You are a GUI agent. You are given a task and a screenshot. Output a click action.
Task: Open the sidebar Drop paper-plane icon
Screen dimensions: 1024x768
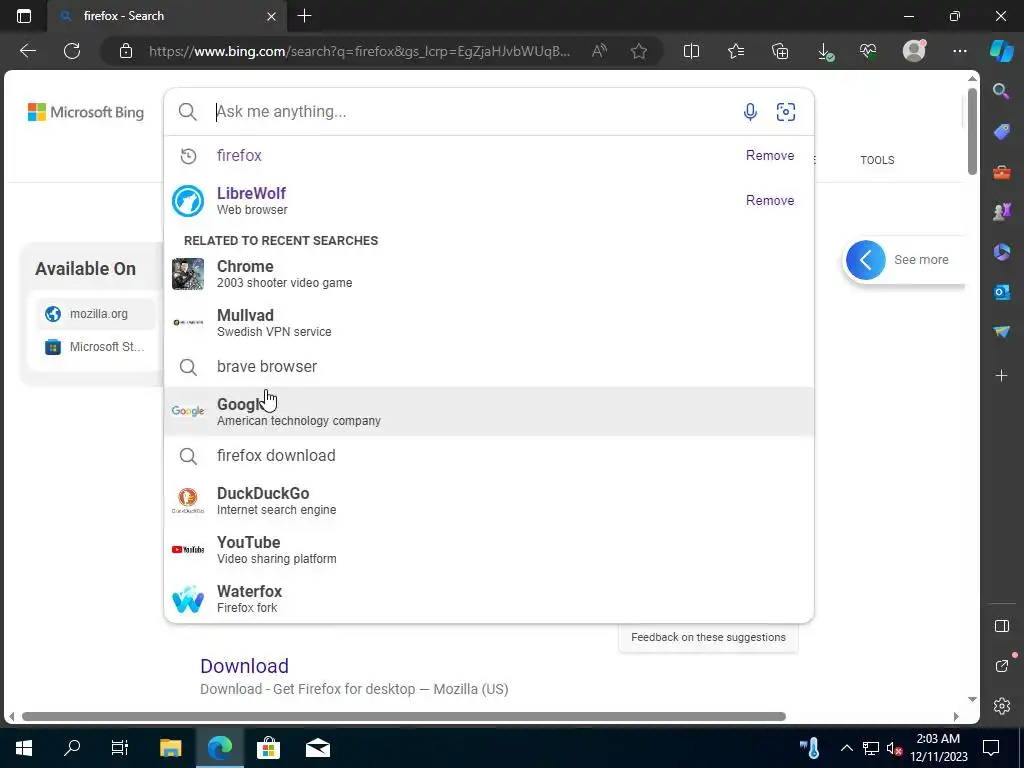(1001, 332)
